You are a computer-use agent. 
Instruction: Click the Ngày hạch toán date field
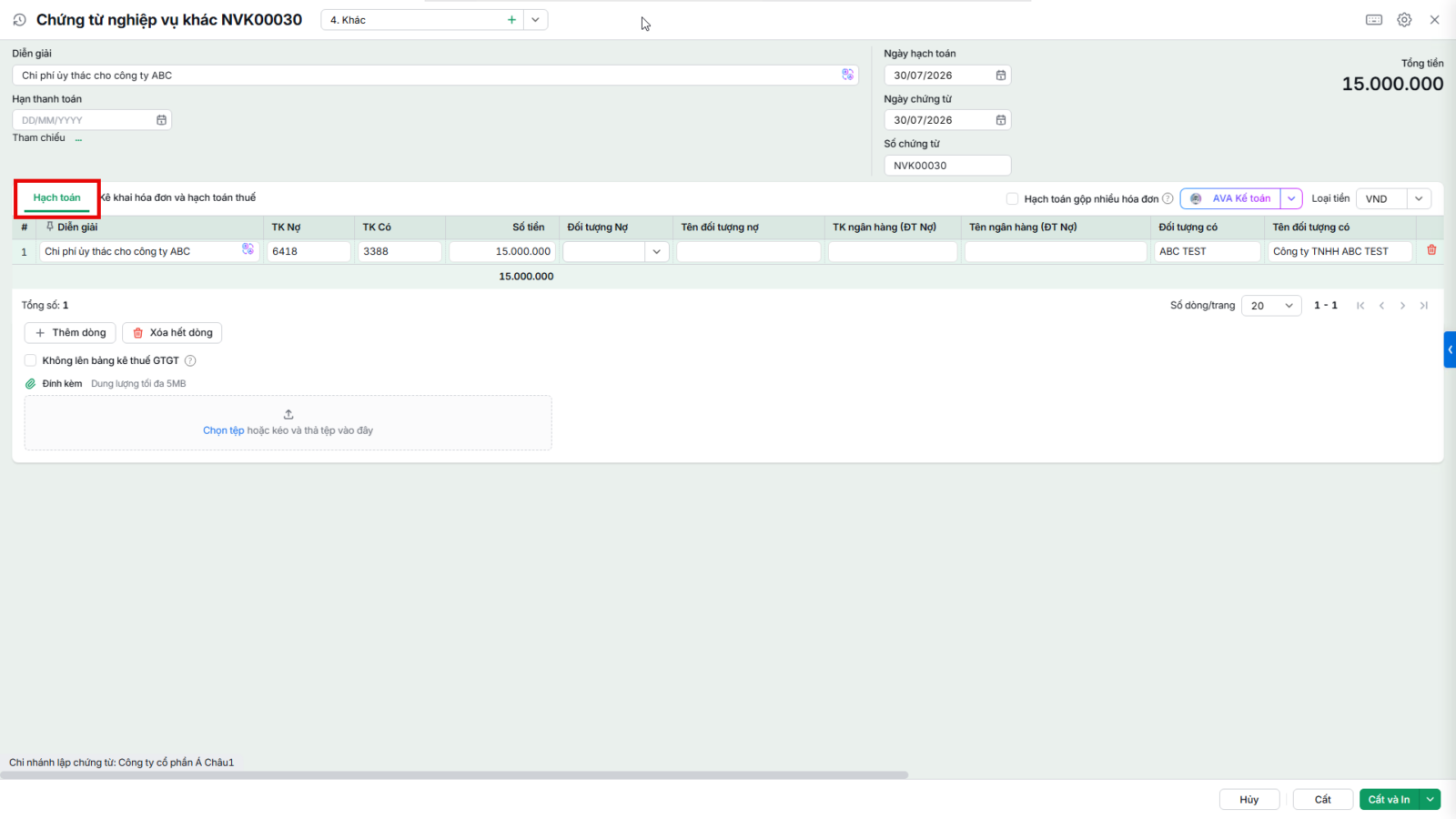[947, 76]
